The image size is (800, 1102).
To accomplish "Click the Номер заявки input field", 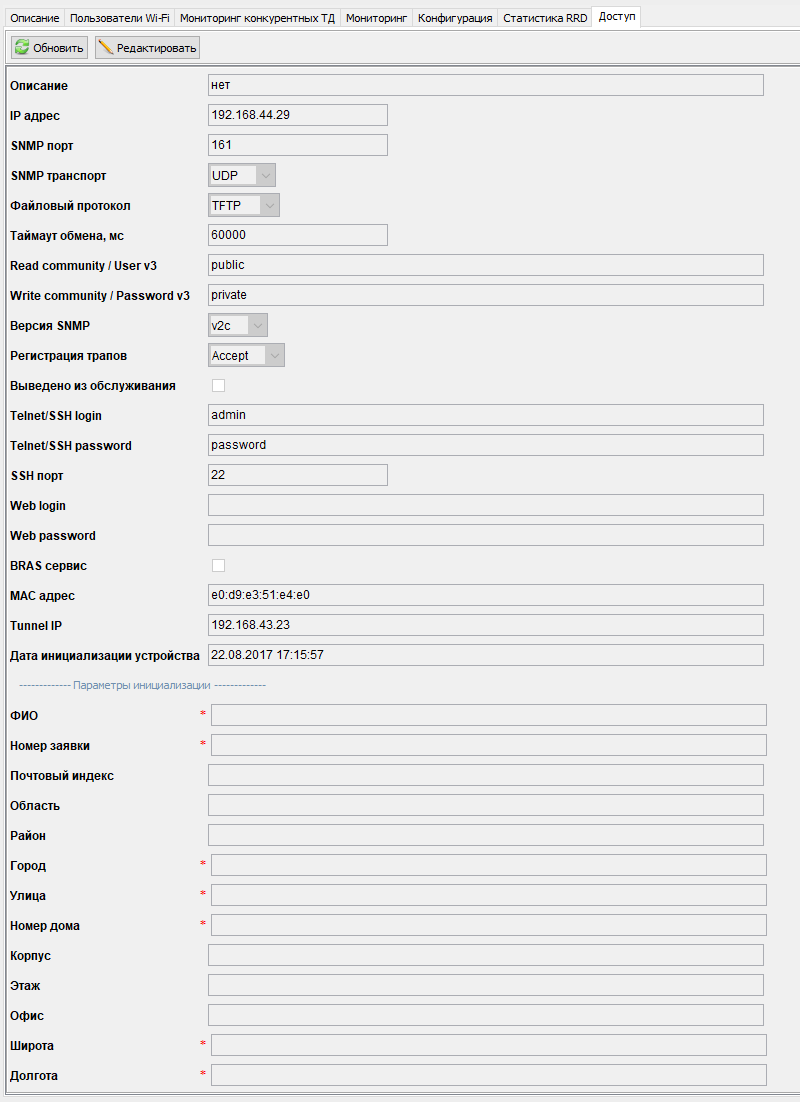I will point(488,745).
